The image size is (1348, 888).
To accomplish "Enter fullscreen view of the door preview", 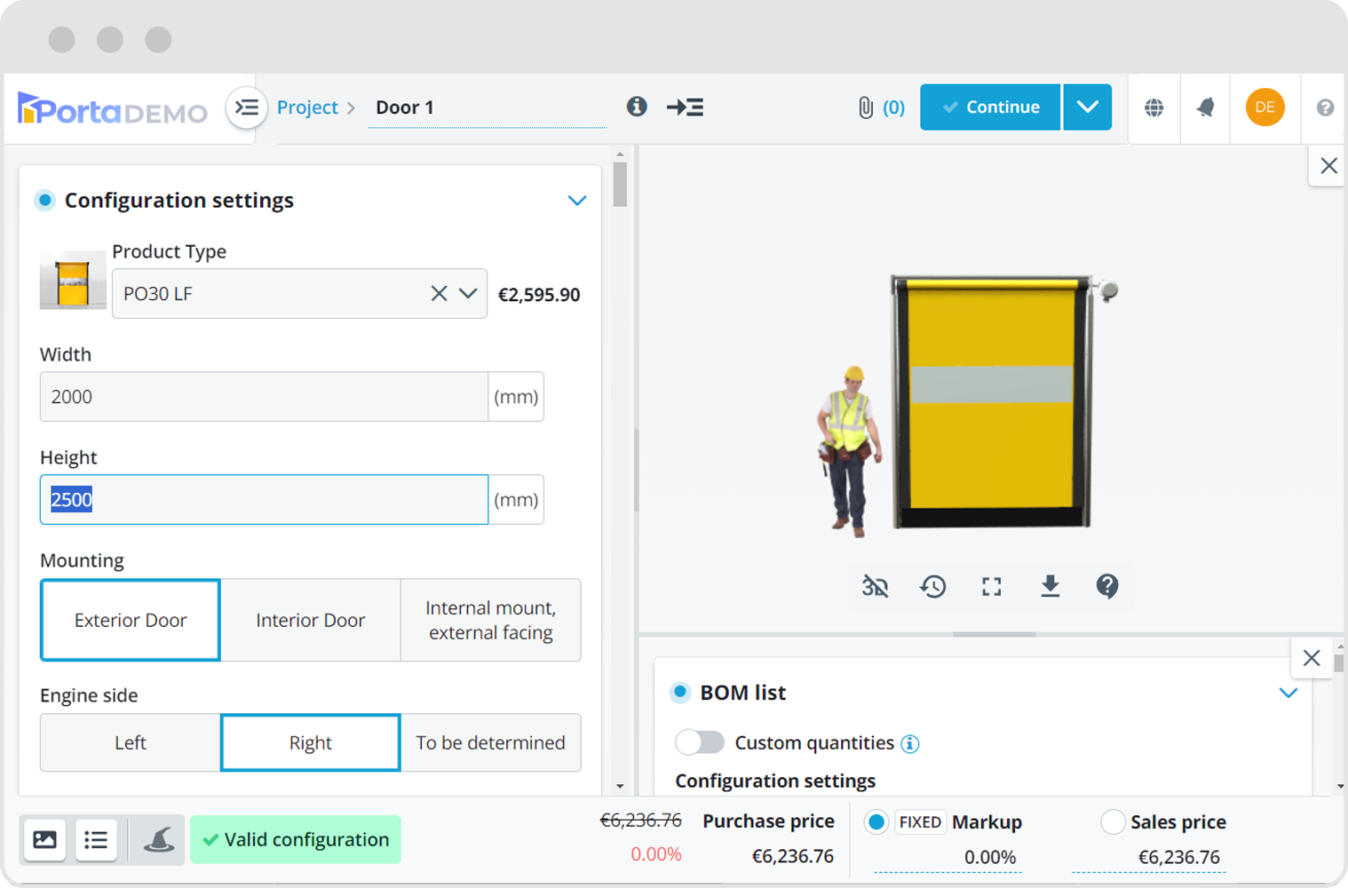I will click(x=991, y=587).
